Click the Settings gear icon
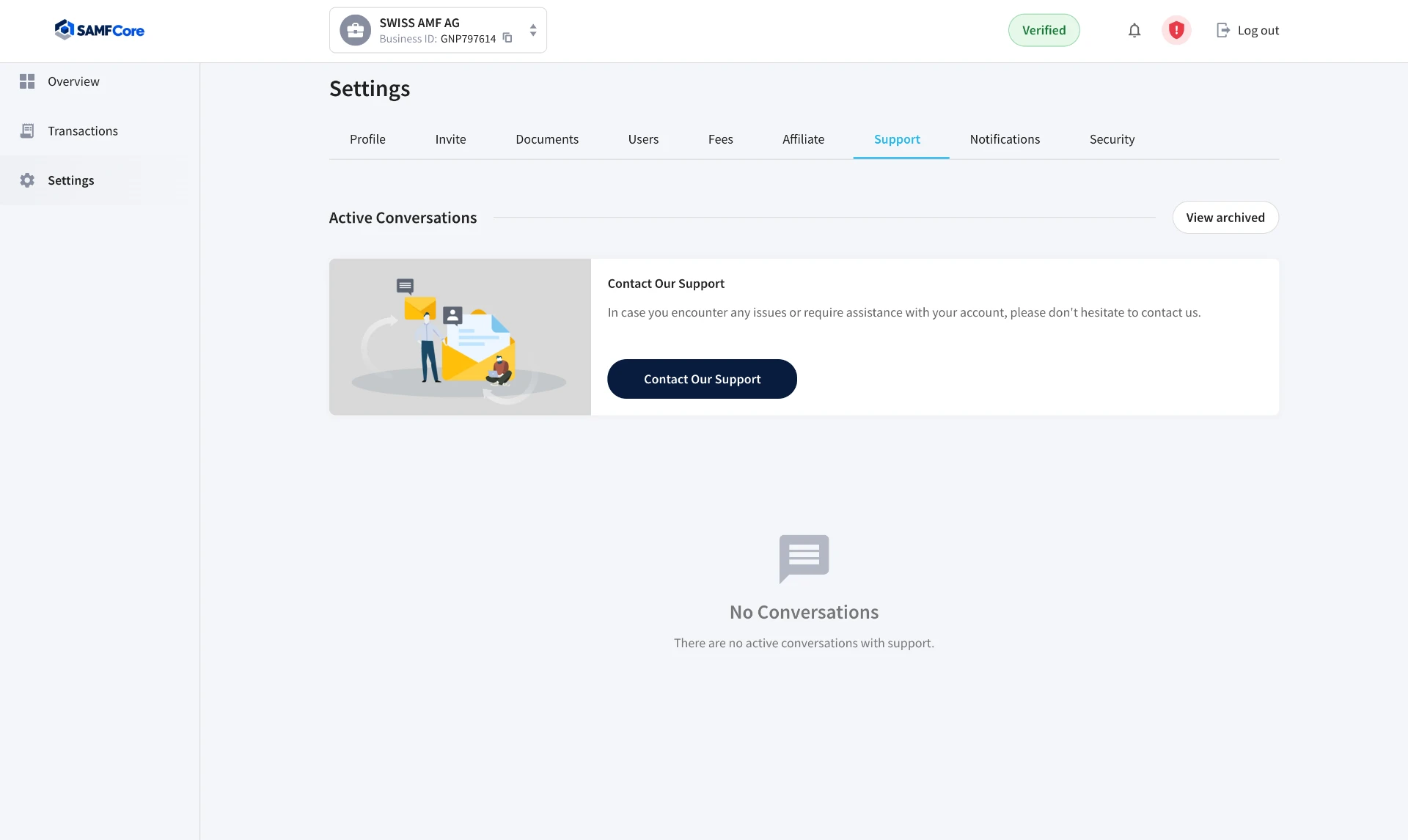This screenshot has width=1408, height=840. 27,180
